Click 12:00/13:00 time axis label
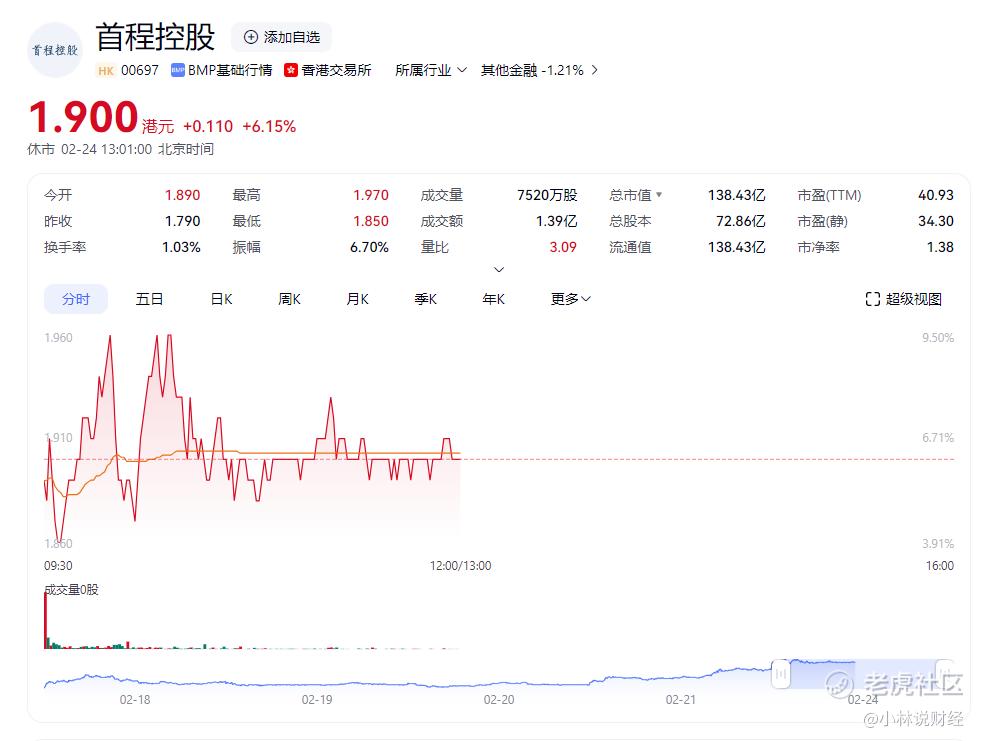Screen dimensions: 982x741 460,566
